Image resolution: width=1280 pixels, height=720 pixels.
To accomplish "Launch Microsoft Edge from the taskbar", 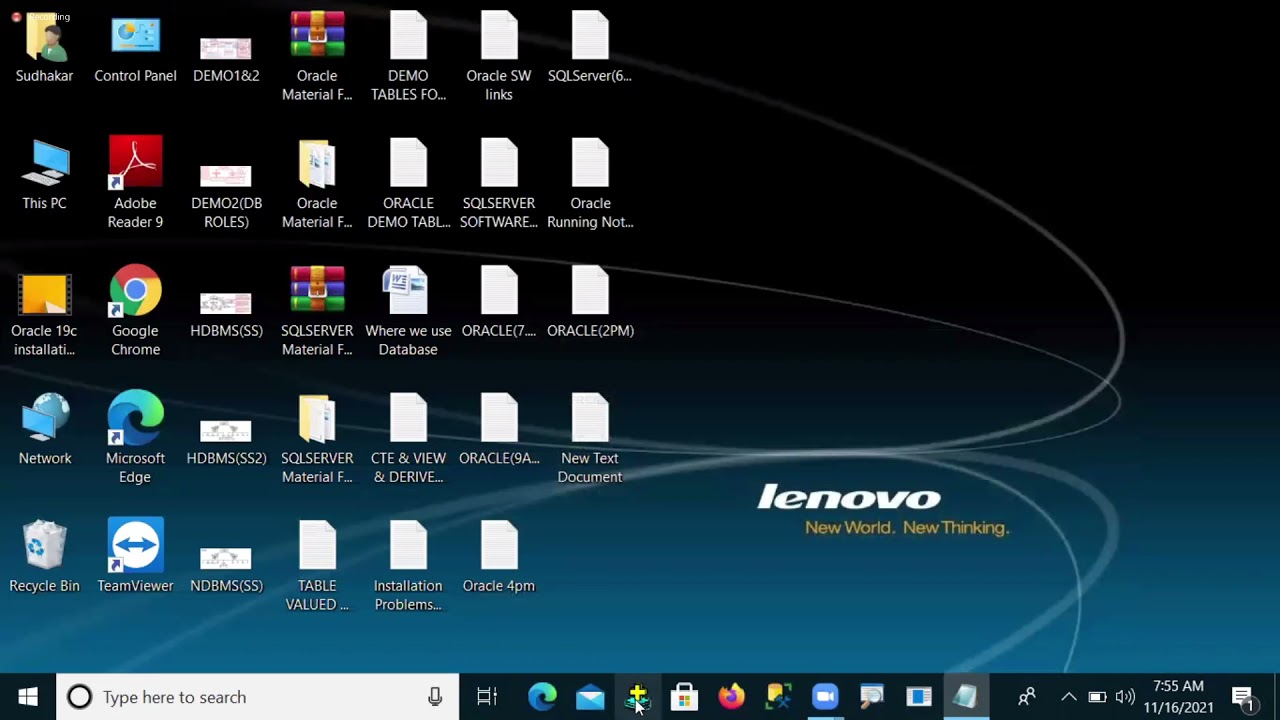I will [x=542, y=697].
